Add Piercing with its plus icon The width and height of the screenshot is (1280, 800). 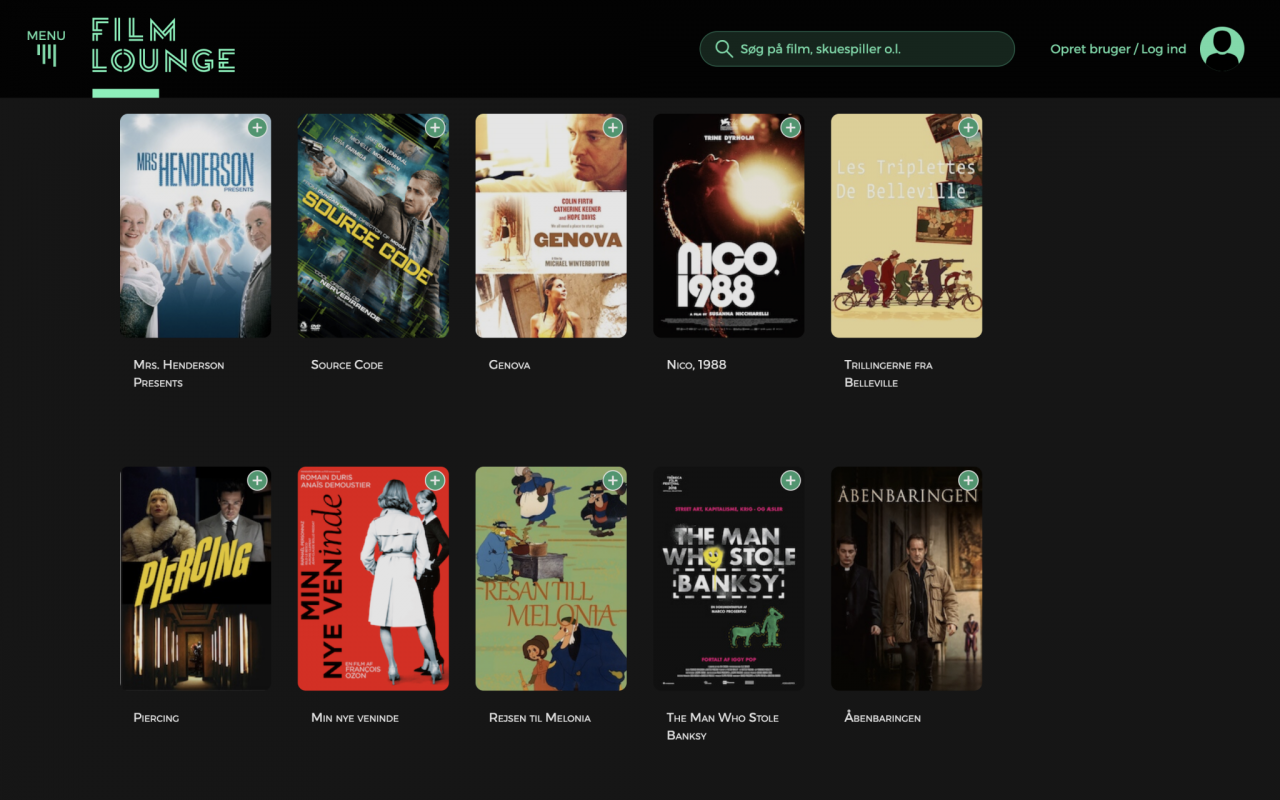pyautogui.click(x=257, y=481)
